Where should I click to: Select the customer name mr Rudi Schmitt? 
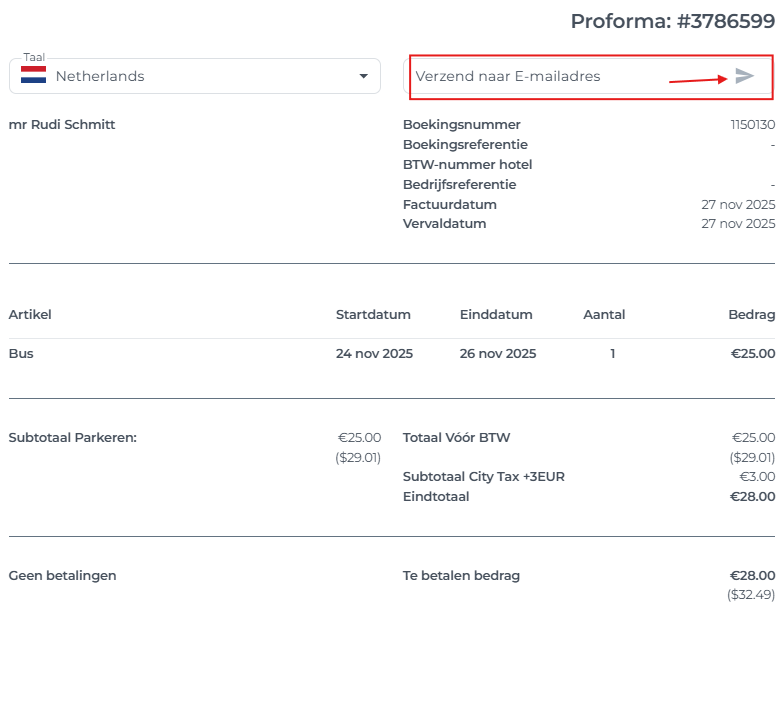click(62, 125)
